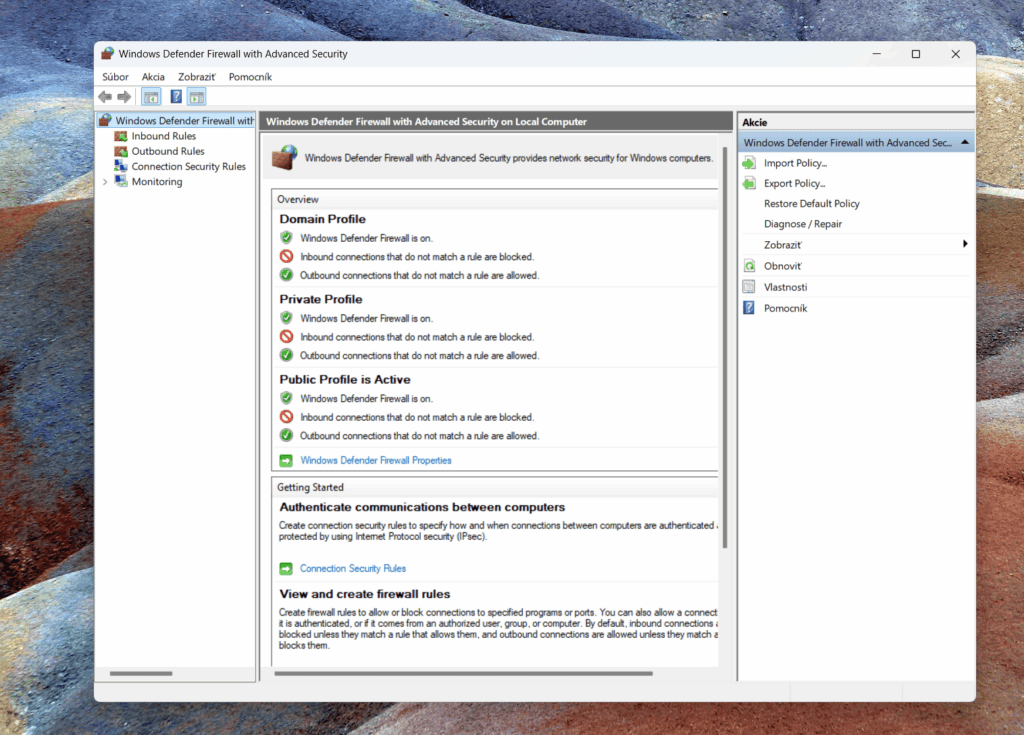Click the Back arrow toolbar icon
The image size is (1024, 735).
(105, 97)
